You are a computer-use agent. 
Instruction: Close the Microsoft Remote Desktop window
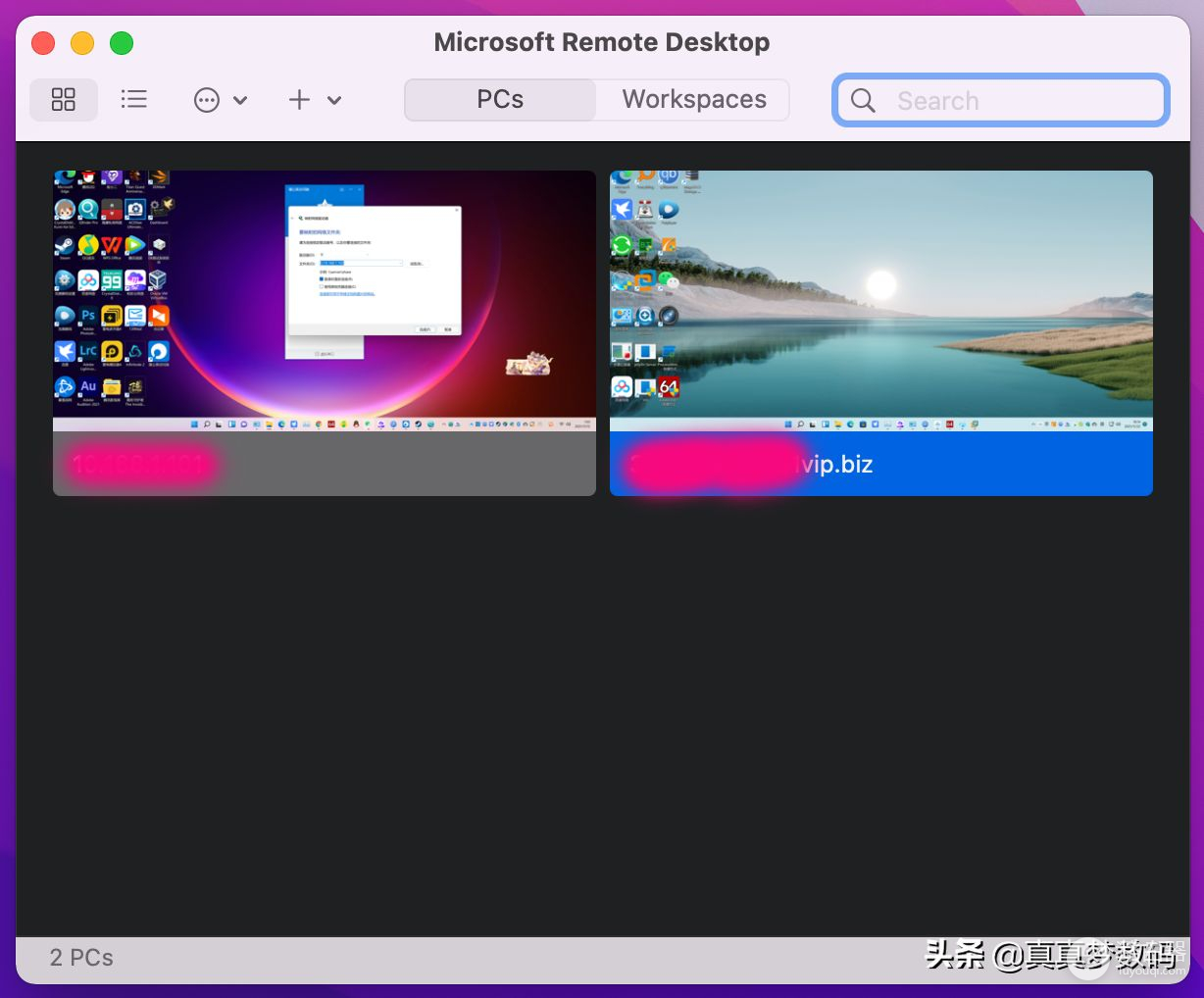pyautogui.click(x=43, y=43)
